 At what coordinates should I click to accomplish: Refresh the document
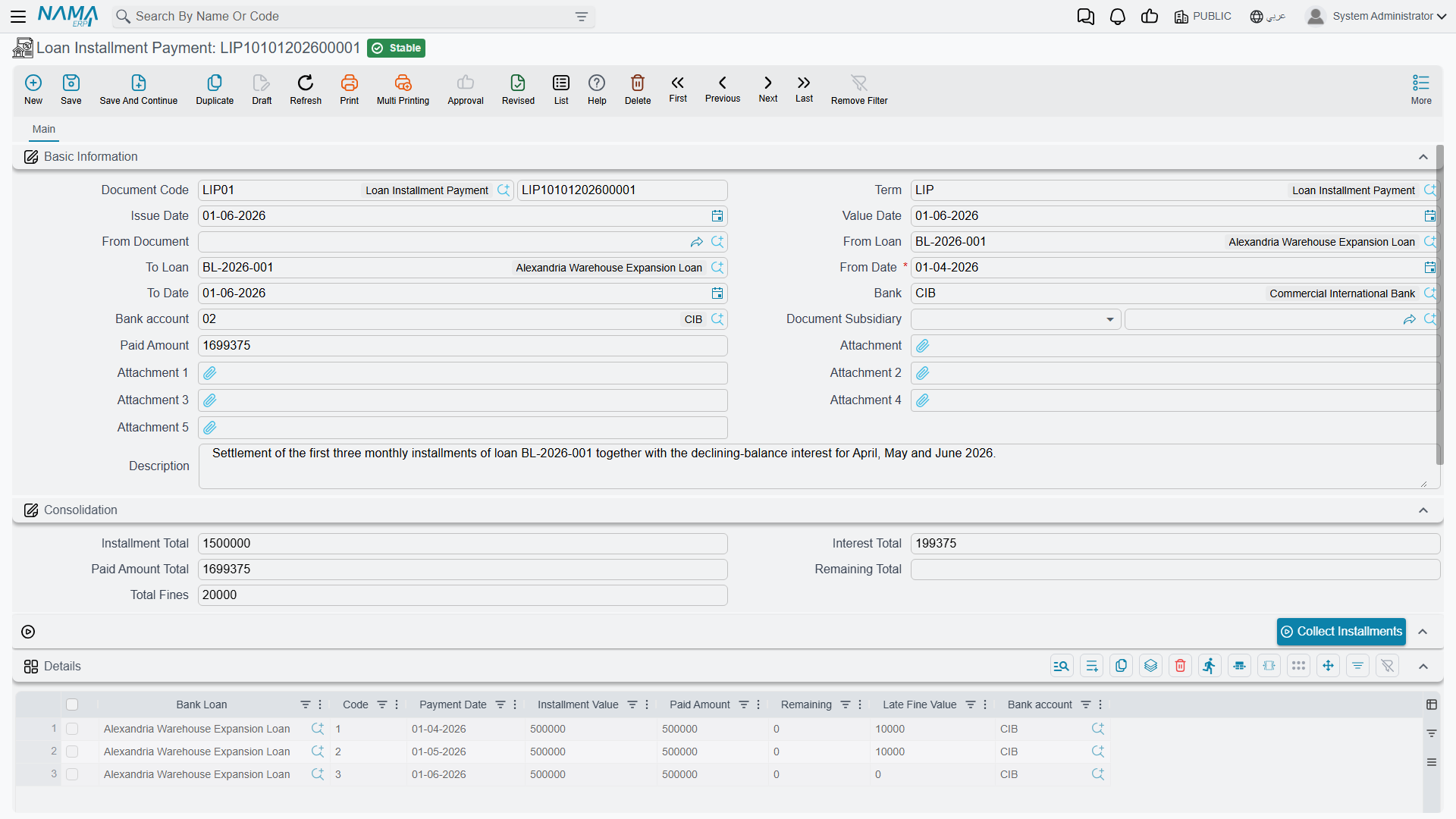306,89
